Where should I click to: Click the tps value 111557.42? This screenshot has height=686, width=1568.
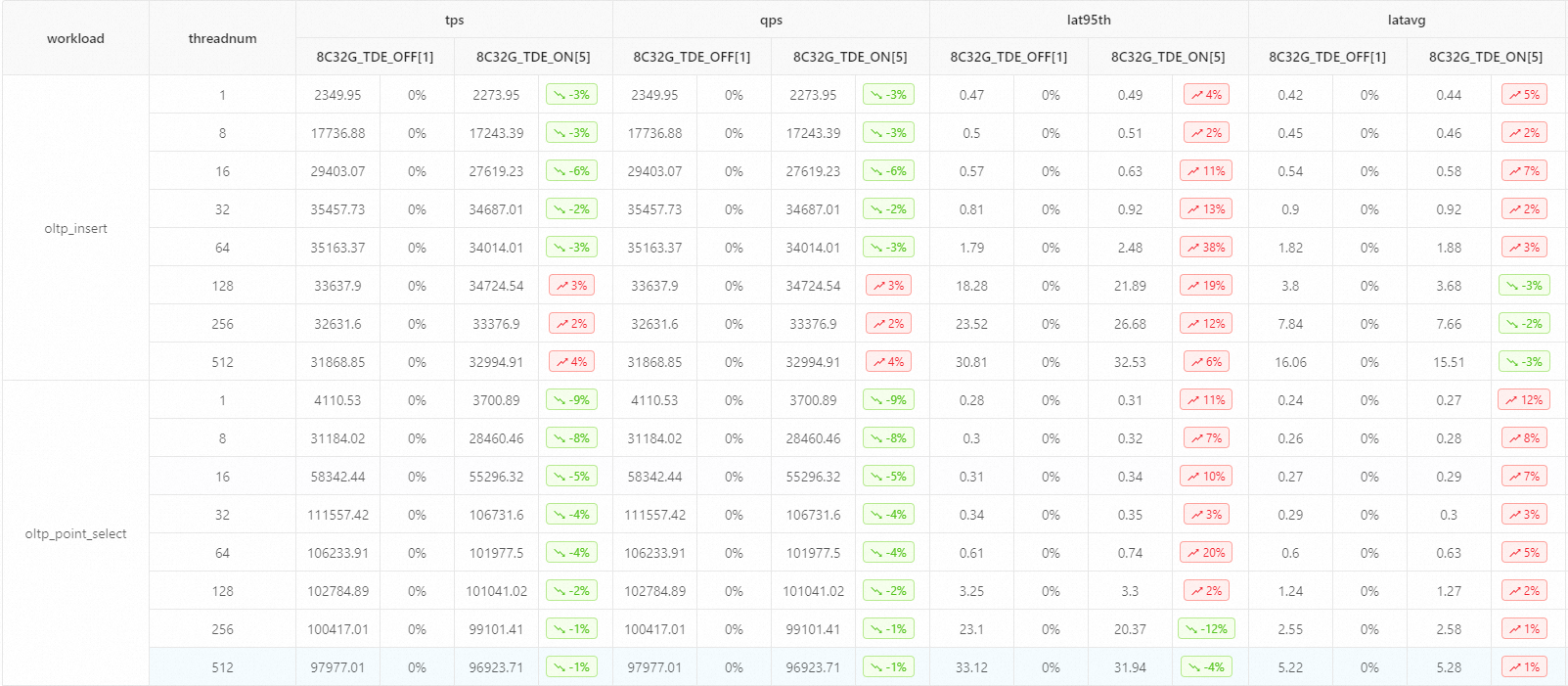click(x=337, y=515)
